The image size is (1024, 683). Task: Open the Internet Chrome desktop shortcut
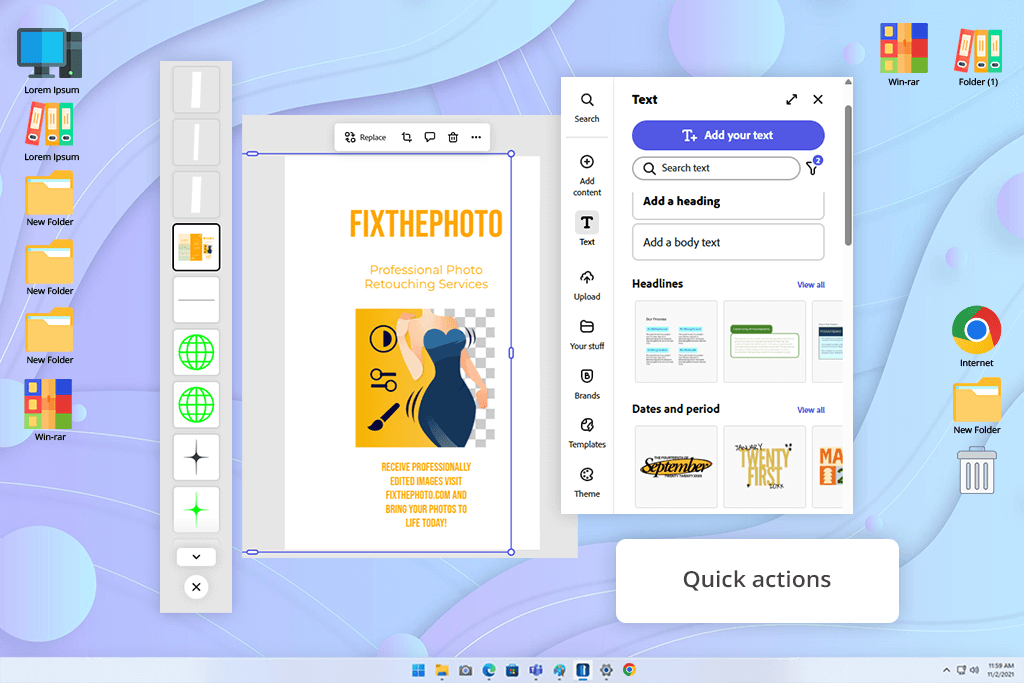click(976, 336)
